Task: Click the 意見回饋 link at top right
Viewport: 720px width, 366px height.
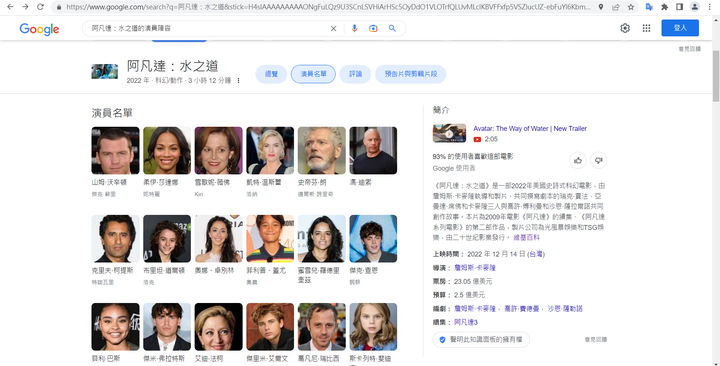Action: point(690,49)
